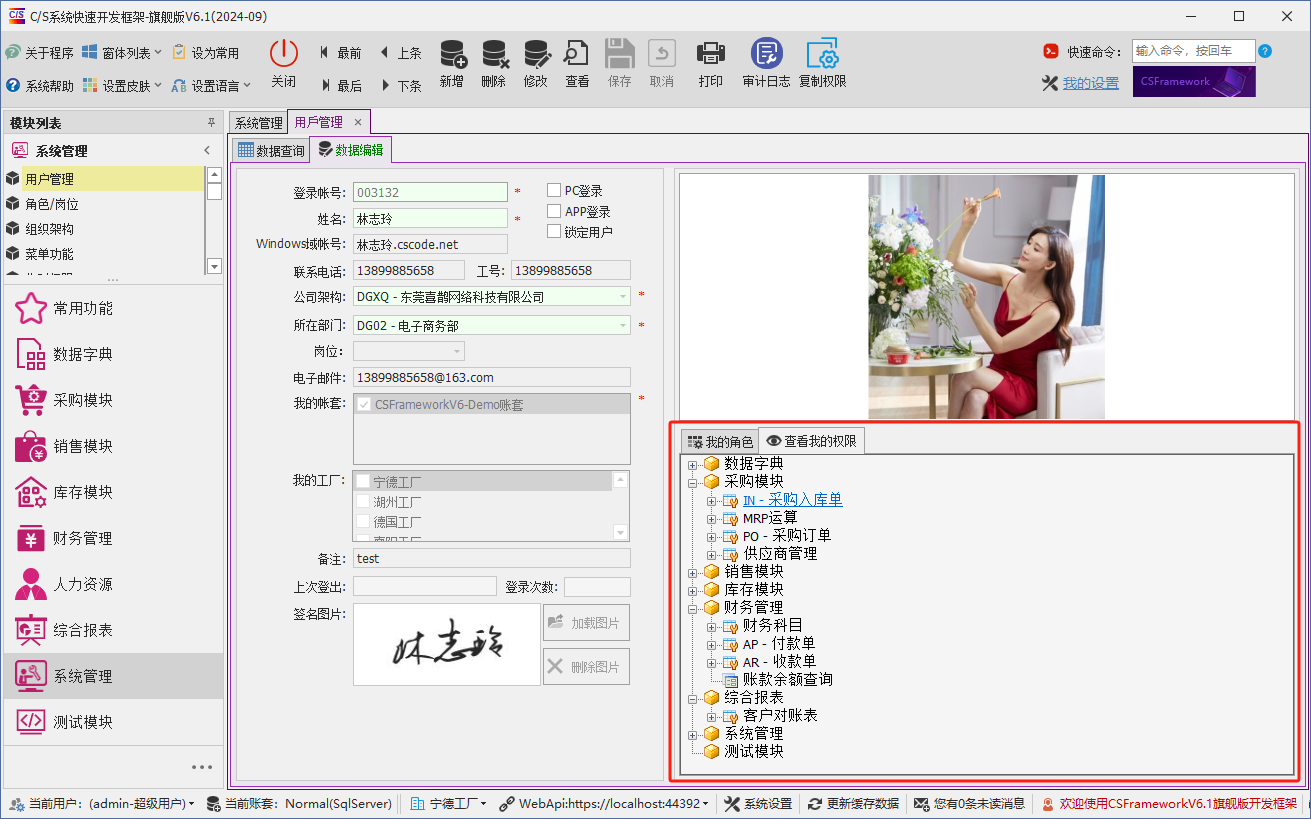The width and height of the screenshot is (1311, 819).
Task: Open 我的设置 link
Action: [1090, 84]
